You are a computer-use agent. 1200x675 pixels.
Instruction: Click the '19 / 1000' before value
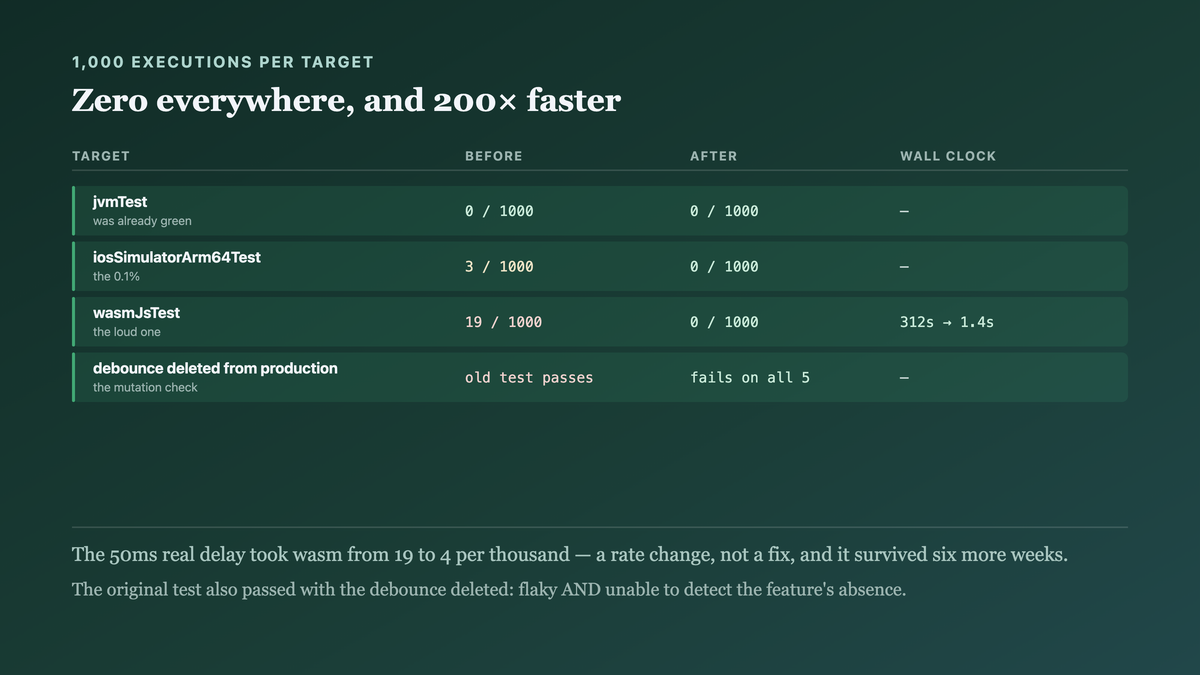click(503, 322)
